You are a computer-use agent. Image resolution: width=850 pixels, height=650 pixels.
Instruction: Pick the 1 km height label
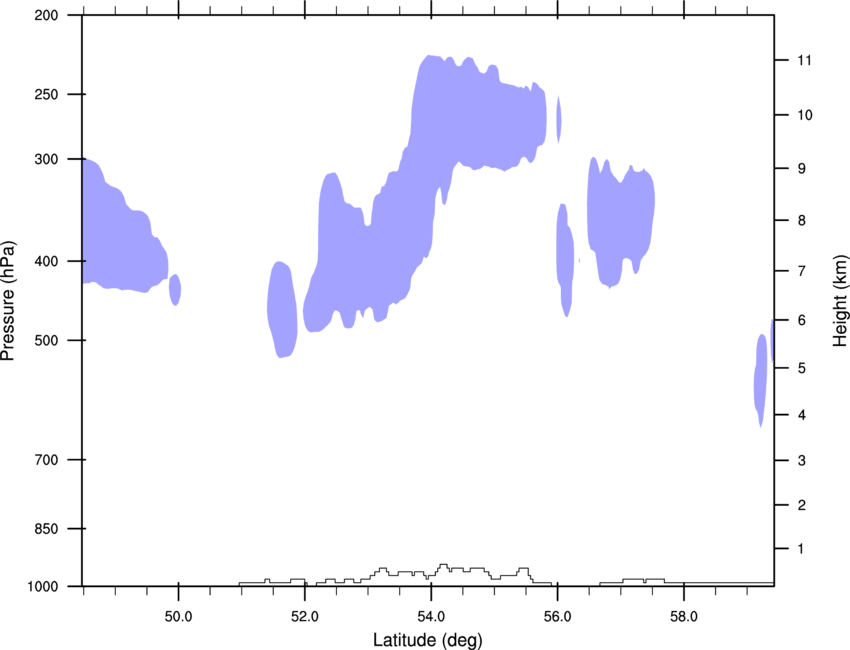801,549
